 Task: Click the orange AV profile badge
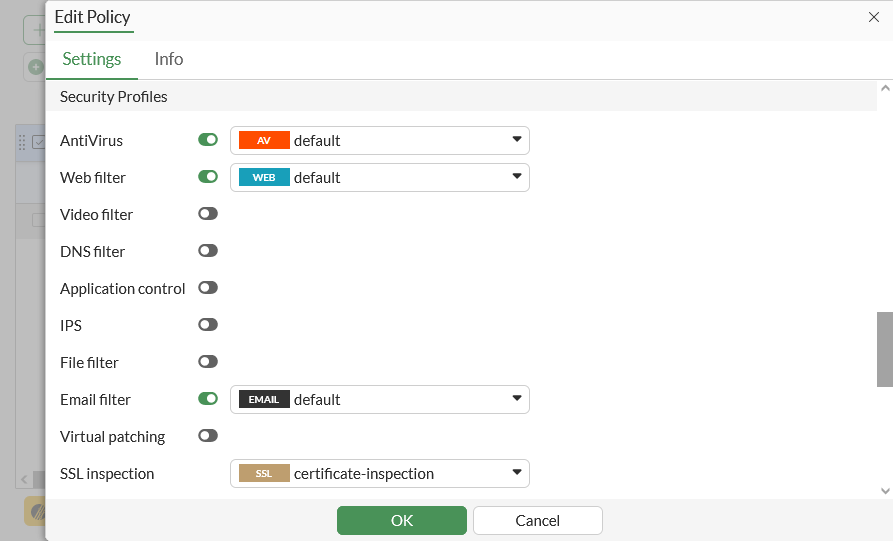coord(264,141)
